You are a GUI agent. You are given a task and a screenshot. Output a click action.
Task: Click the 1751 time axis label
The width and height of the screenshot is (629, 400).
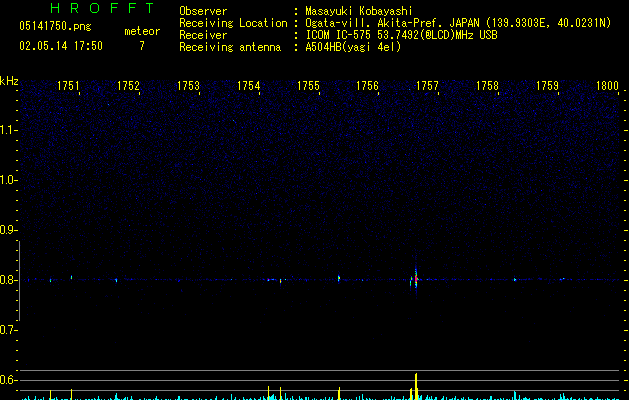pyautogui.click(x=68, y=86)
